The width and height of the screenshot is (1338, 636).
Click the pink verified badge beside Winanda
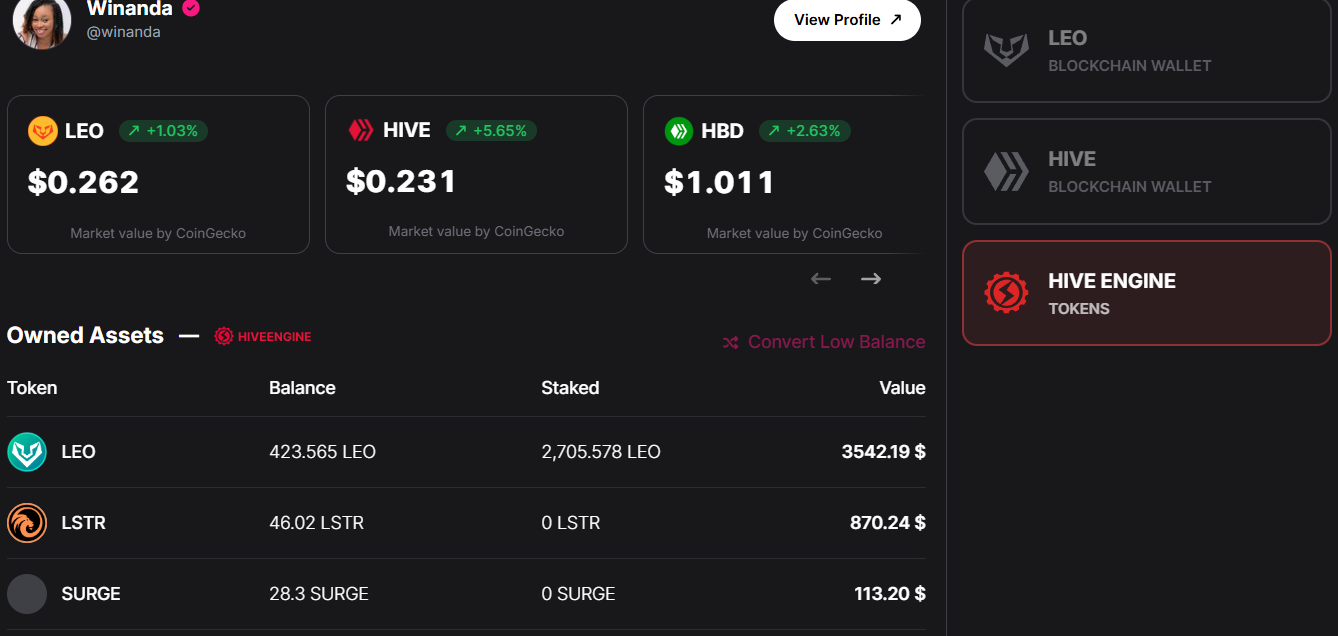click(191, 8)
